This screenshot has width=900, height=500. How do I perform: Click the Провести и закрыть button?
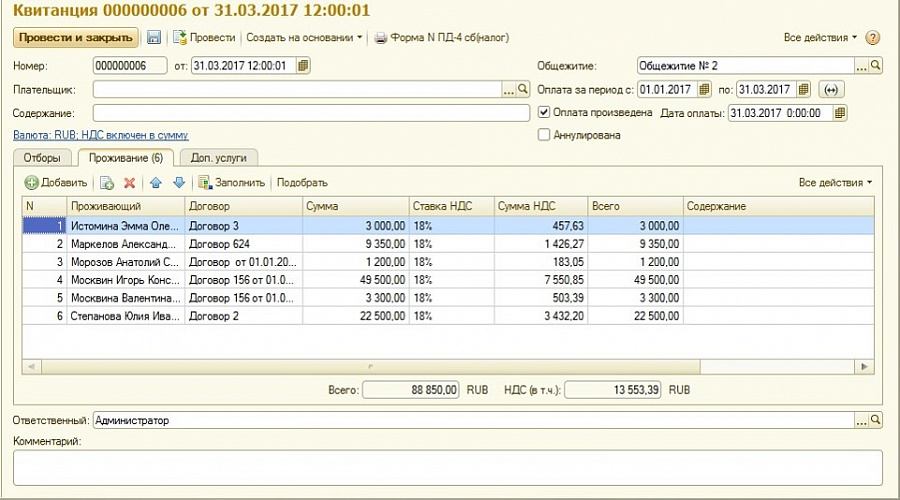[x=76, y=37]
